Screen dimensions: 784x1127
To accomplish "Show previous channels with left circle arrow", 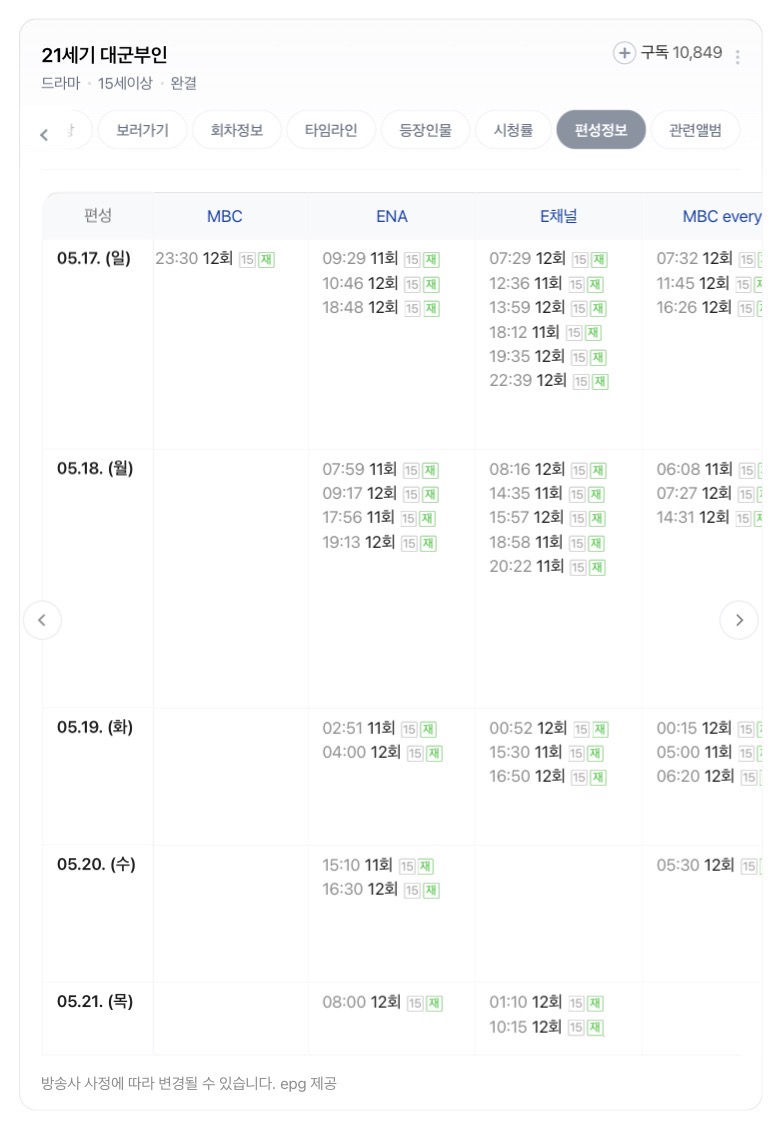I will [x=42, y=620].
